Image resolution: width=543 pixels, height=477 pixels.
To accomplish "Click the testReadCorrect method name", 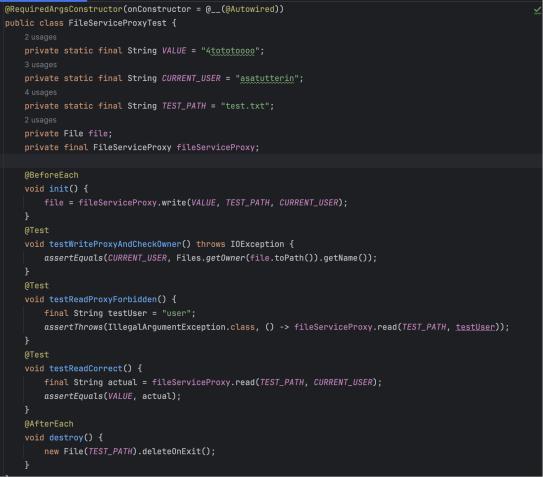I will 86,369.
